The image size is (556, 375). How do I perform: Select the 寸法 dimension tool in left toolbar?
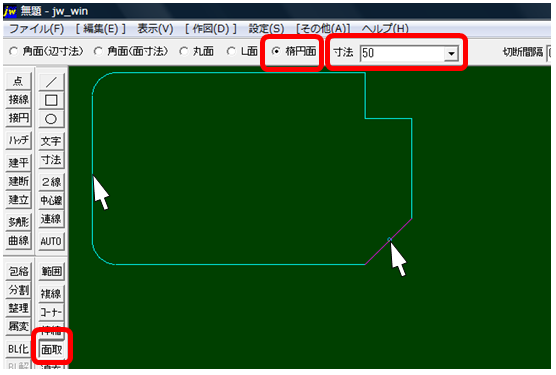51,160
